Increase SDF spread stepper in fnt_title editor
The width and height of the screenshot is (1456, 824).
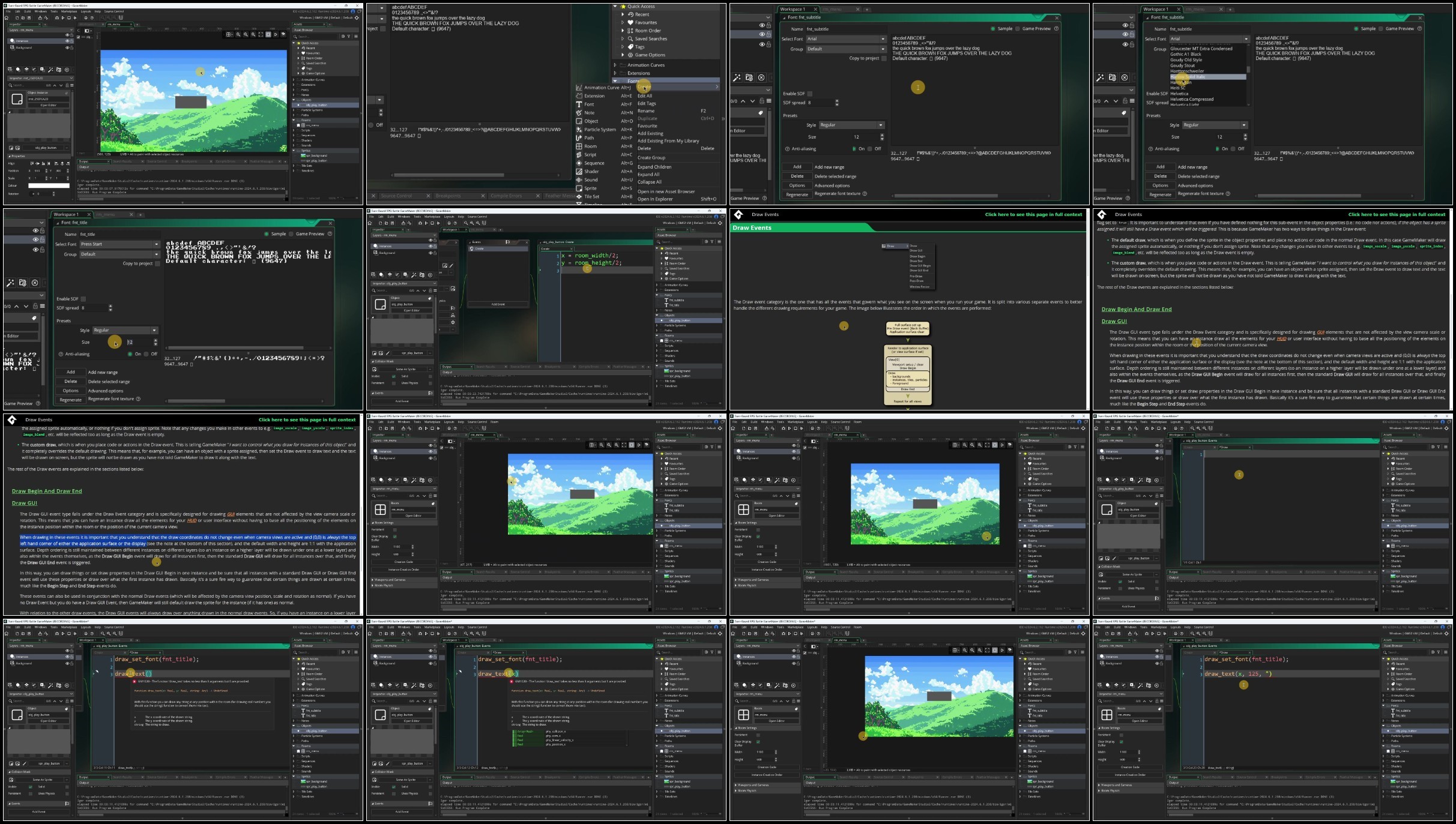pyautogui.click(x=110, y=306)
